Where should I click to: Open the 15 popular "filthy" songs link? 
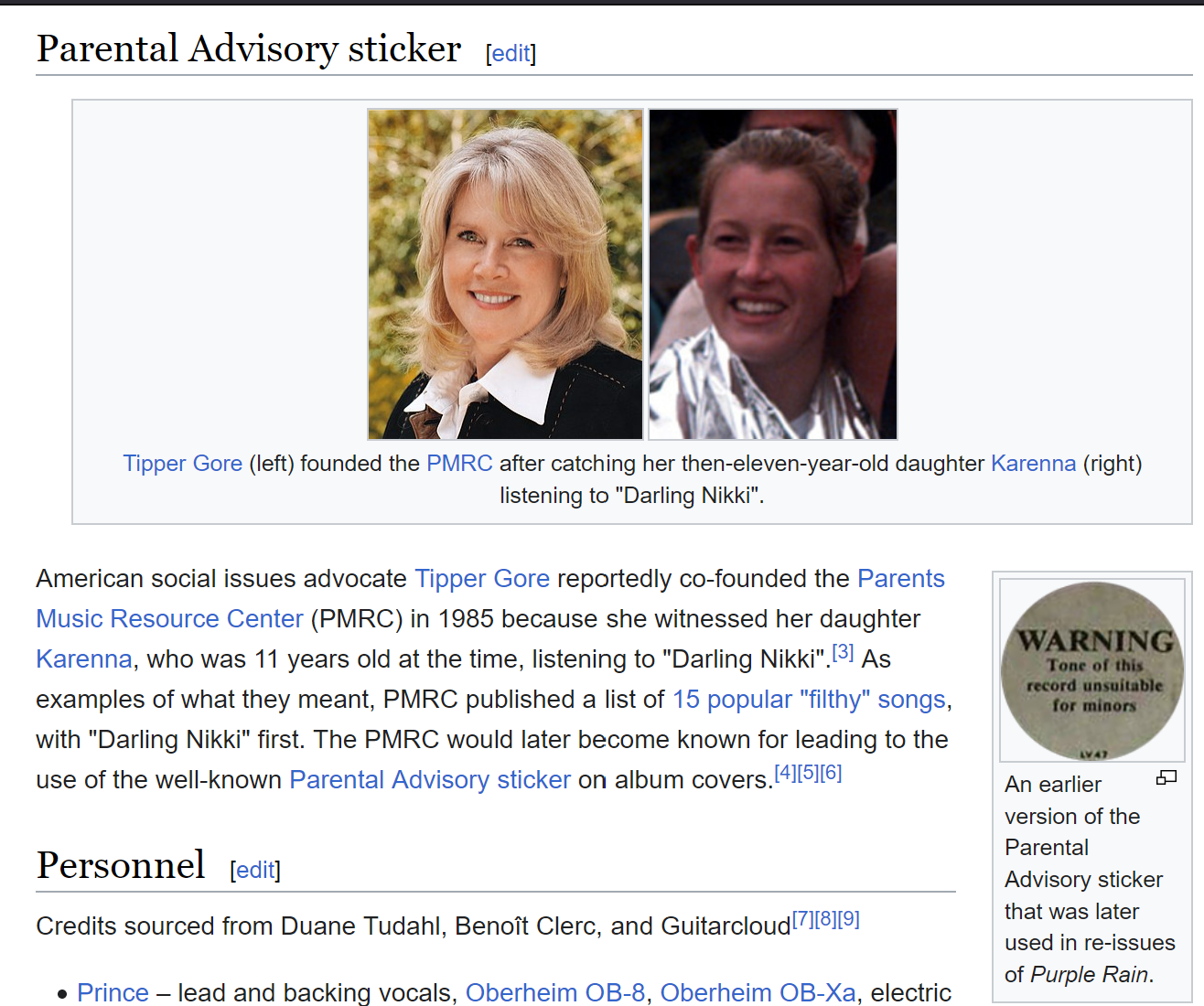tap(809, 700)
